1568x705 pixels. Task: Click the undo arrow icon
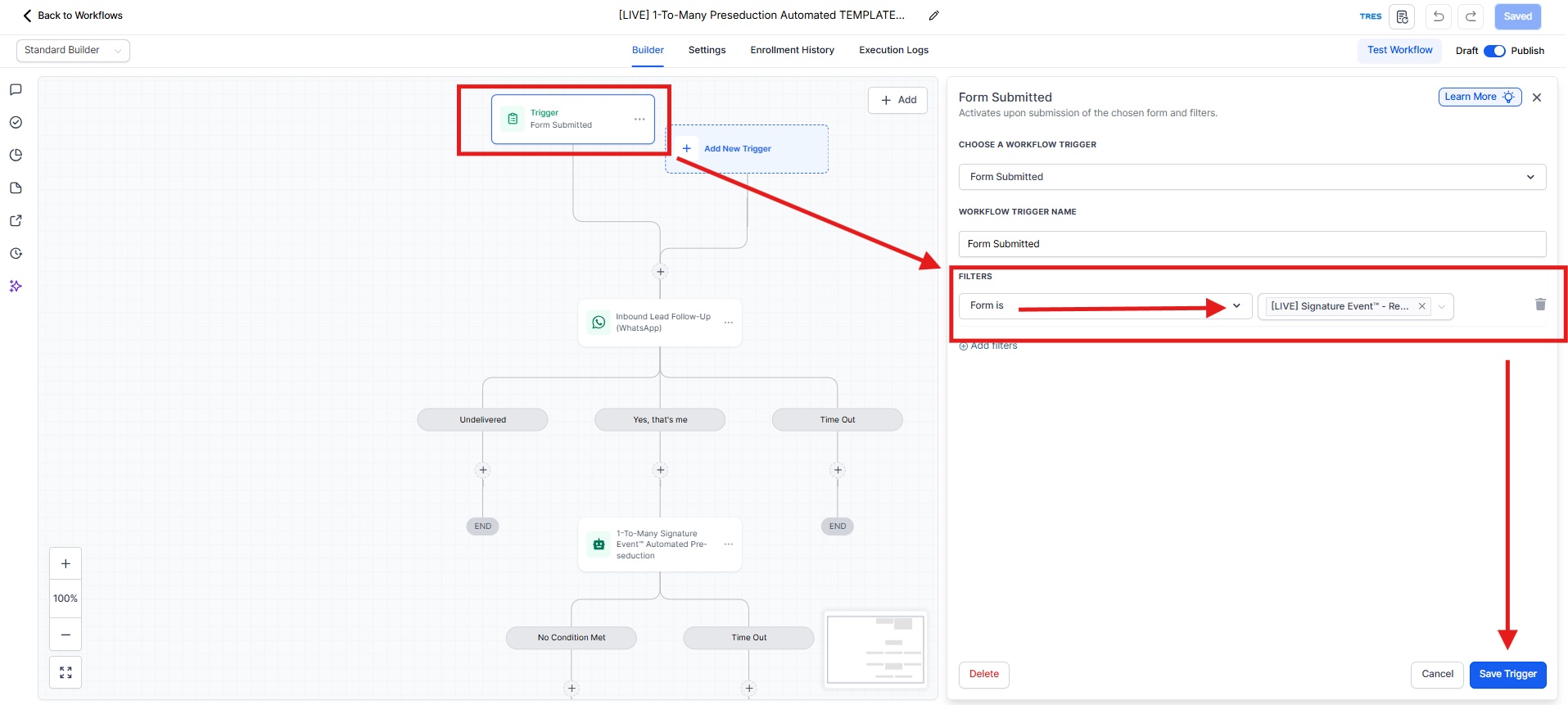[x=1438, y=16]
